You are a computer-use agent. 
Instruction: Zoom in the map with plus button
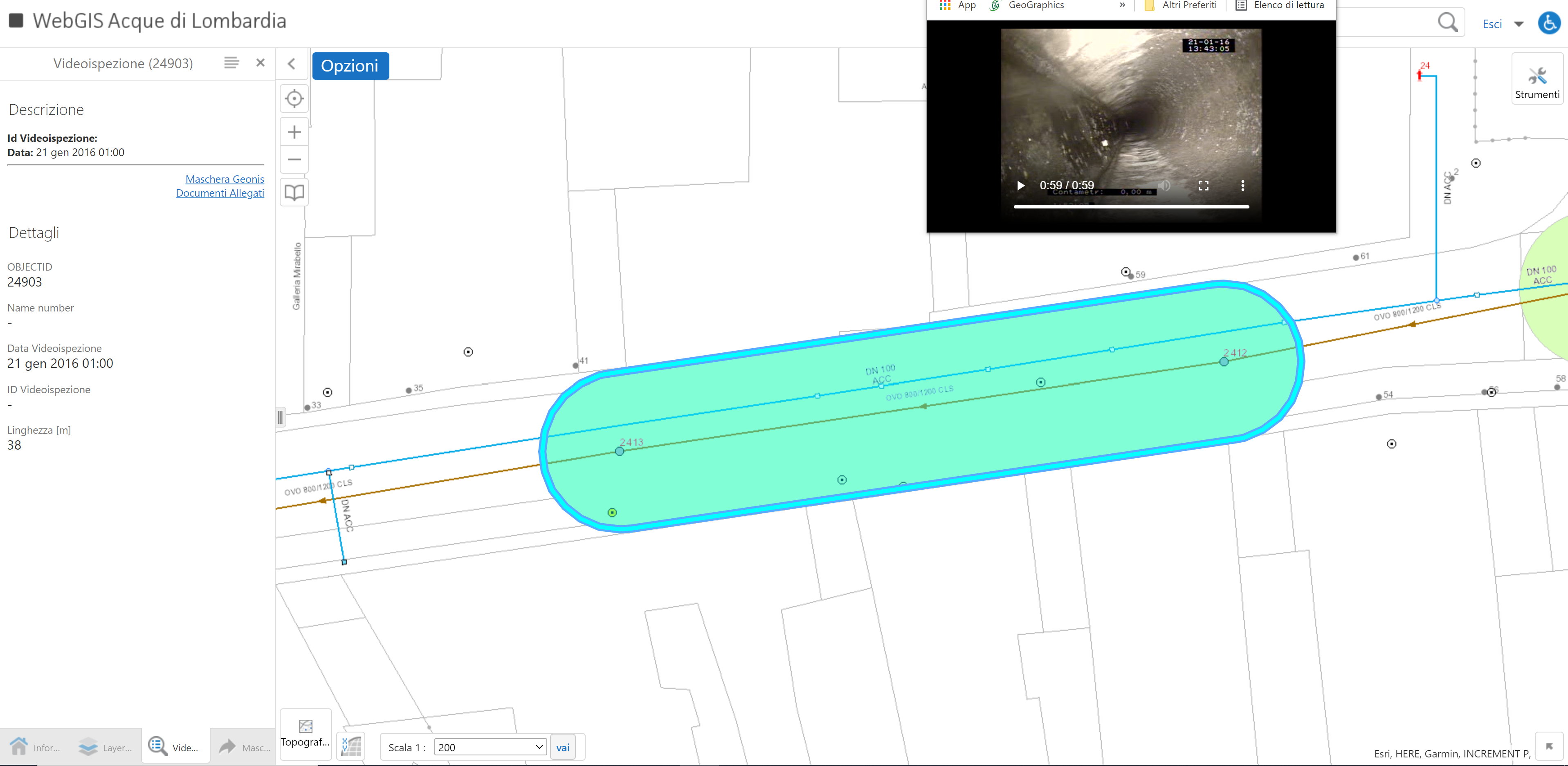[x=294, y=132]
